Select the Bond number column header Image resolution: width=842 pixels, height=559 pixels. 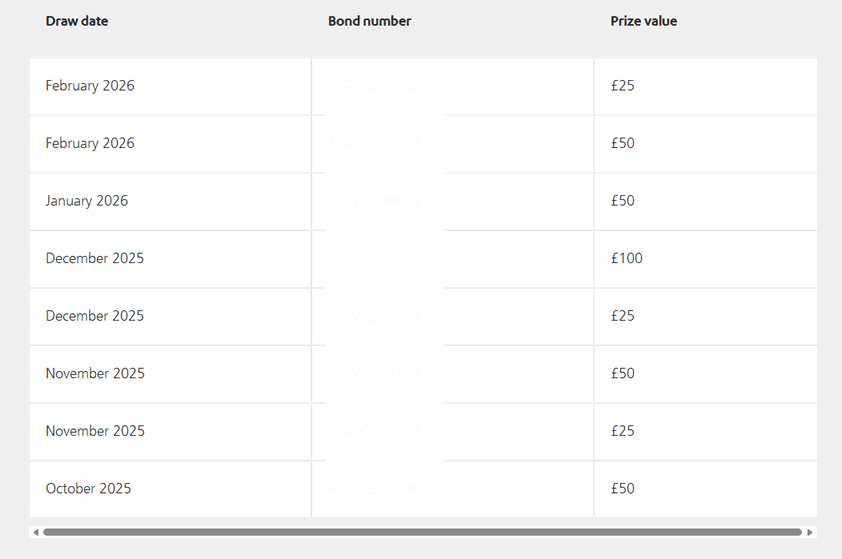(x=369, y=21)
